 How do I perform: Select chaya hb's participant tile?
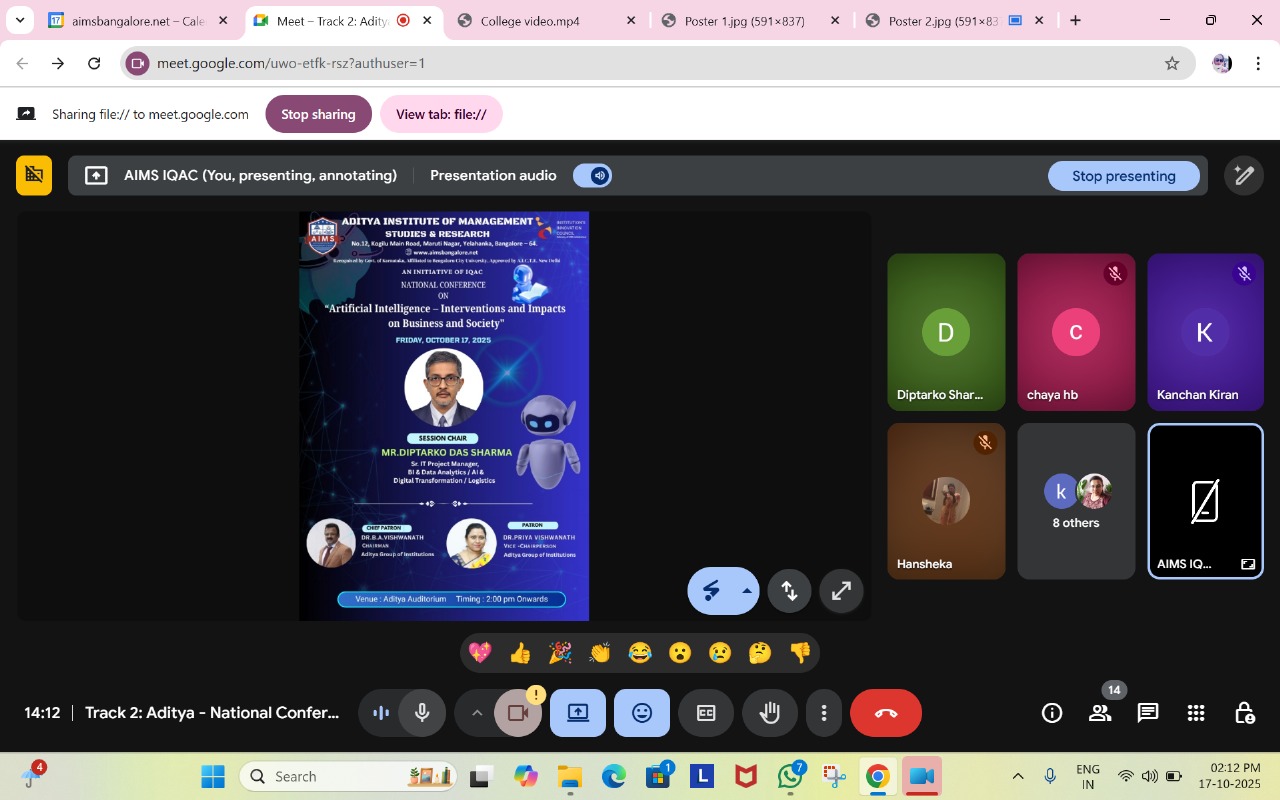pos(1076,332)
